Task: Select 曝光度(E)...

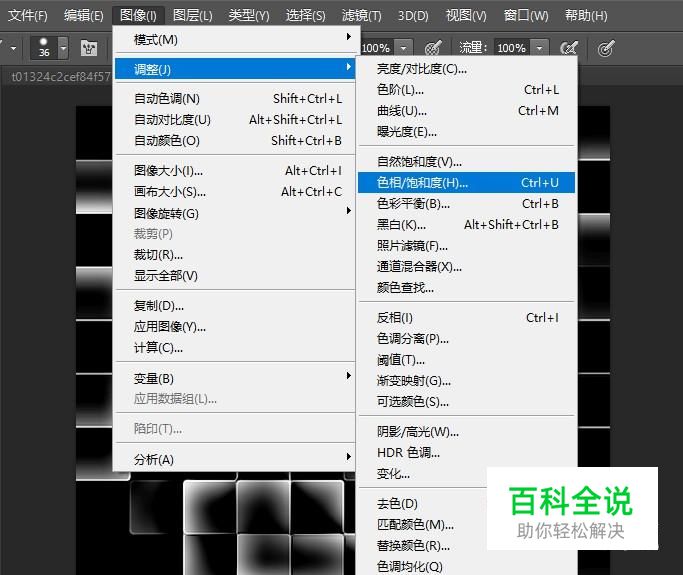Action: [x=467, y=132]
